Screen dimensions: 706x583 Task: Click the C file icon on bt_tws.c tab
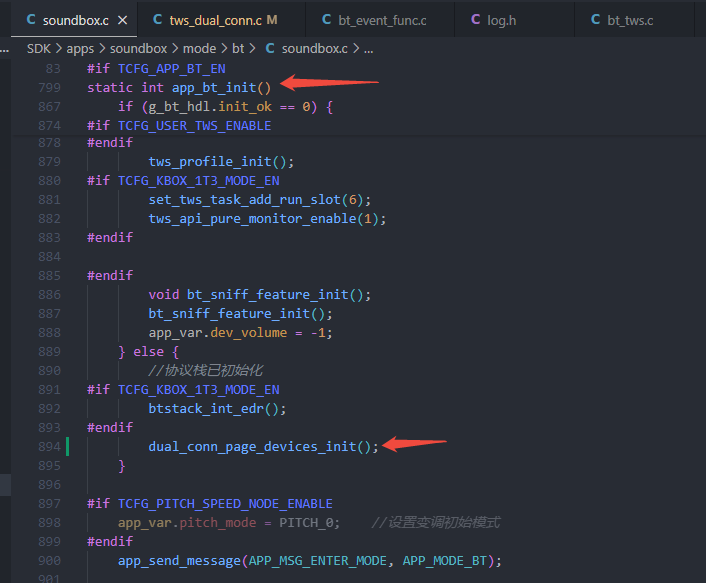(x=595, y=19)
